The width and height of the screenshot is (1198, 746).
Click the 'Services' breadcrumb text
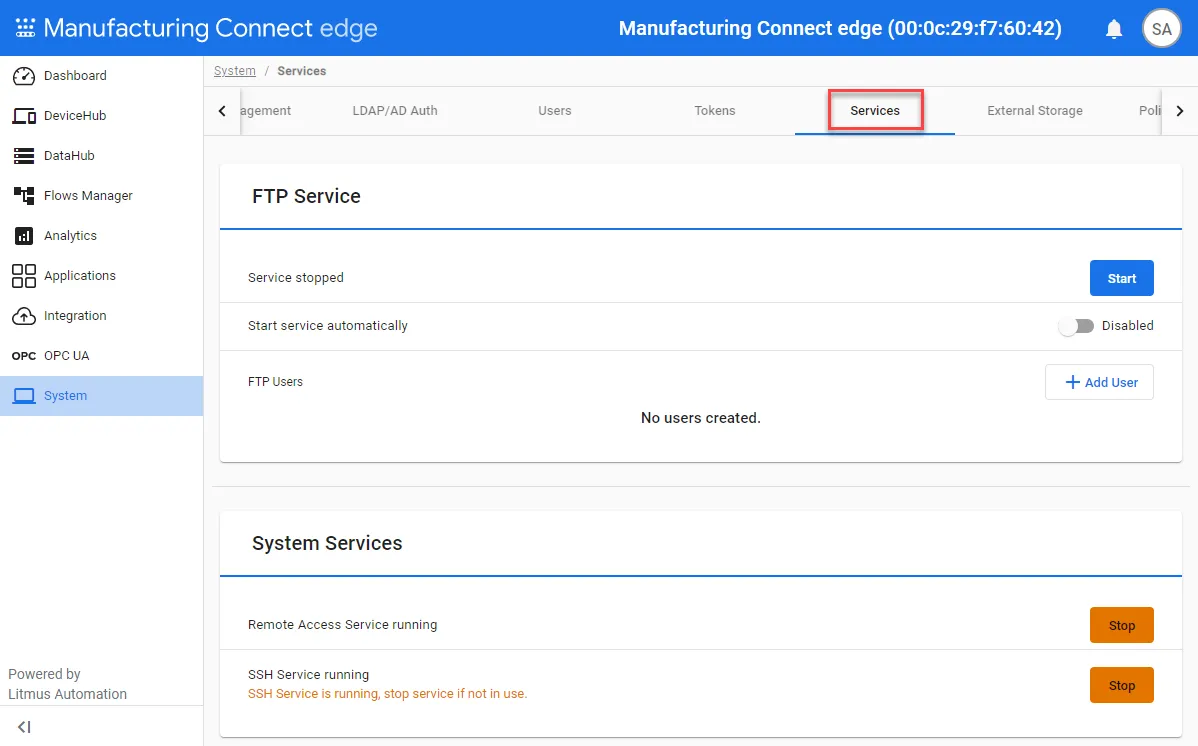[x=301, y=71]
